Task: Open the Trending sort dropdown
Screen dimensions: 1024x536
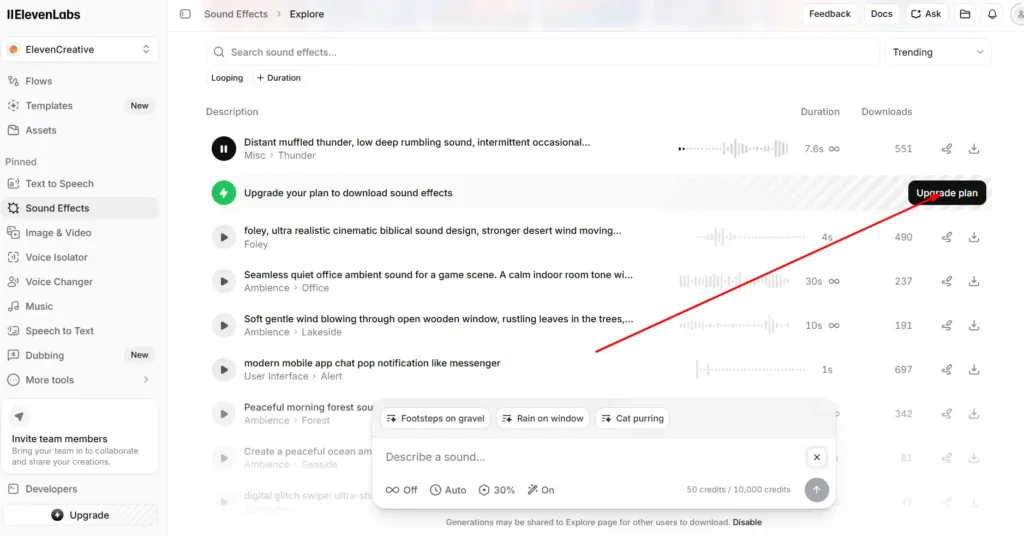Action: click(938, 52)
